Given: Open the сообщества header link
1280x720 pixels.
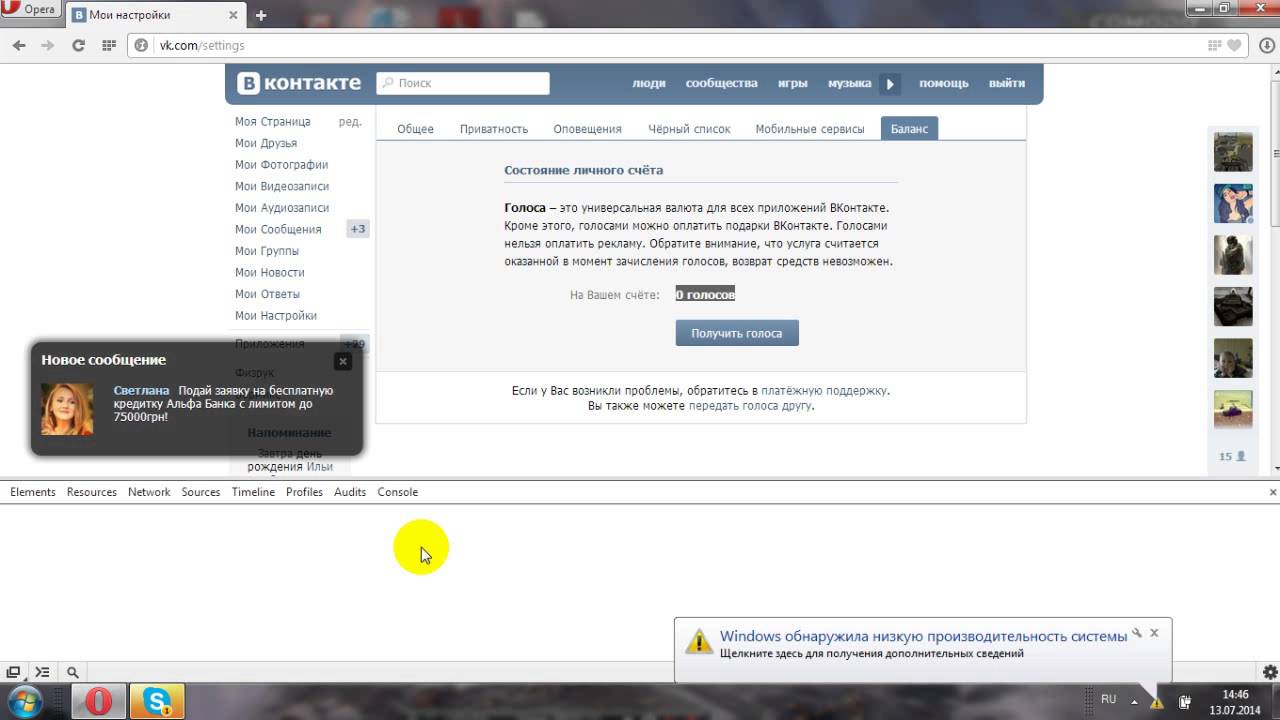Looking at the screenshot, I should tap(721, 83).
